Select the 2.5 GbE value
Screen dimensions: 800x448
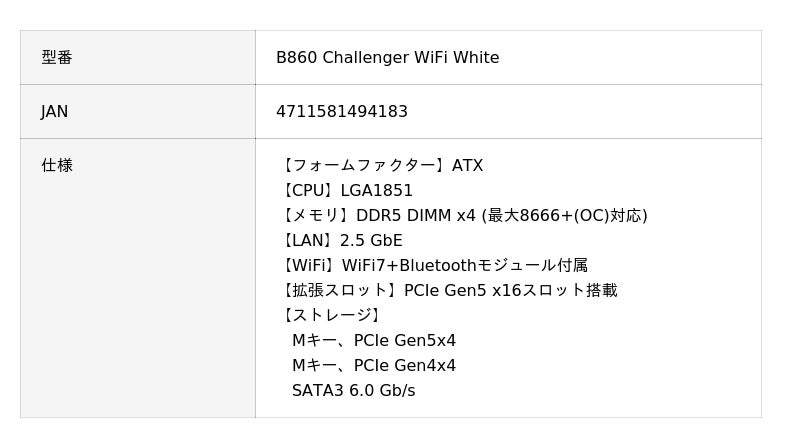371,241
